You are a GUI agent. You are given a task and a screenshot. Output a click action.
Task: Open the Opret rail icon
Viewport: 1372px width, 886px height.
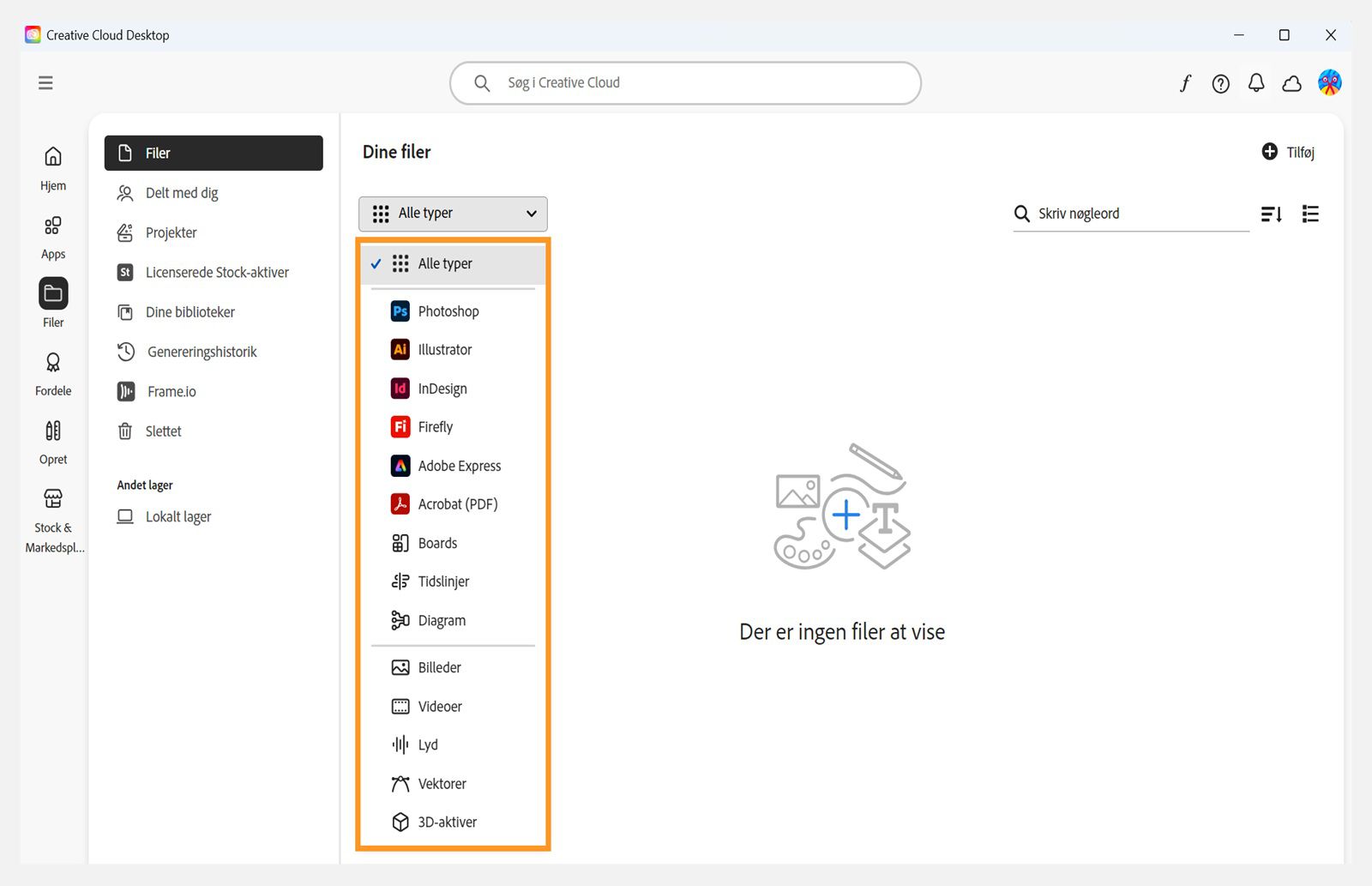[x=53, y=442]
